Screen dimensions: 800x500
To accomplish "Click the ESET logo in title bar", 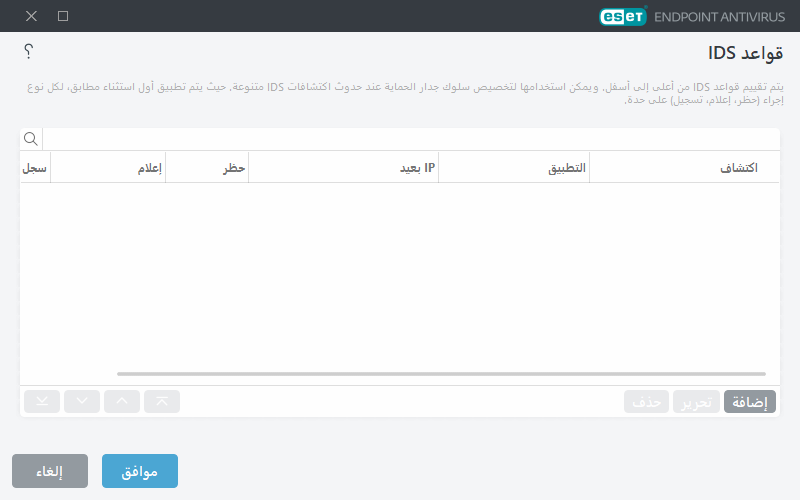I will pyautogui.click(x=622, y=16).
